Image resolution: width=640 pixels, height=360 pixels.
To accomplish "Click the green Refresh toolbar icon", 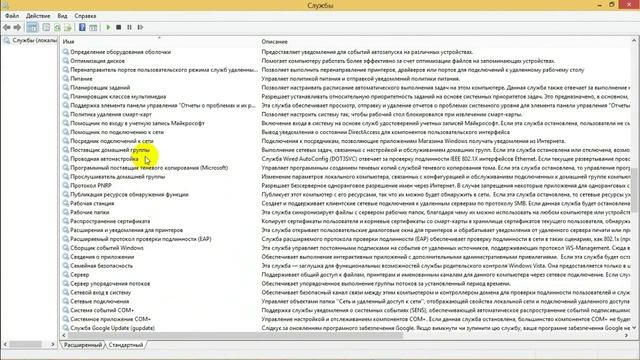I will [x=57, y=27].
